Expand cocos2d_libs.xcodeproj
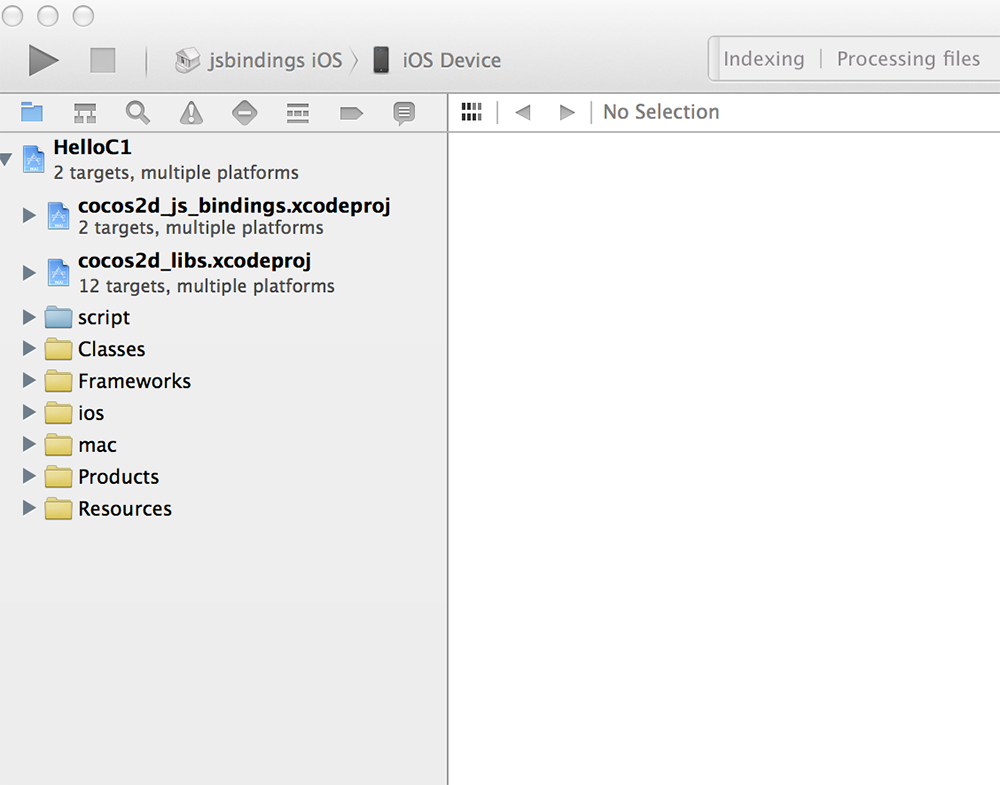 (x=29, y=273)
